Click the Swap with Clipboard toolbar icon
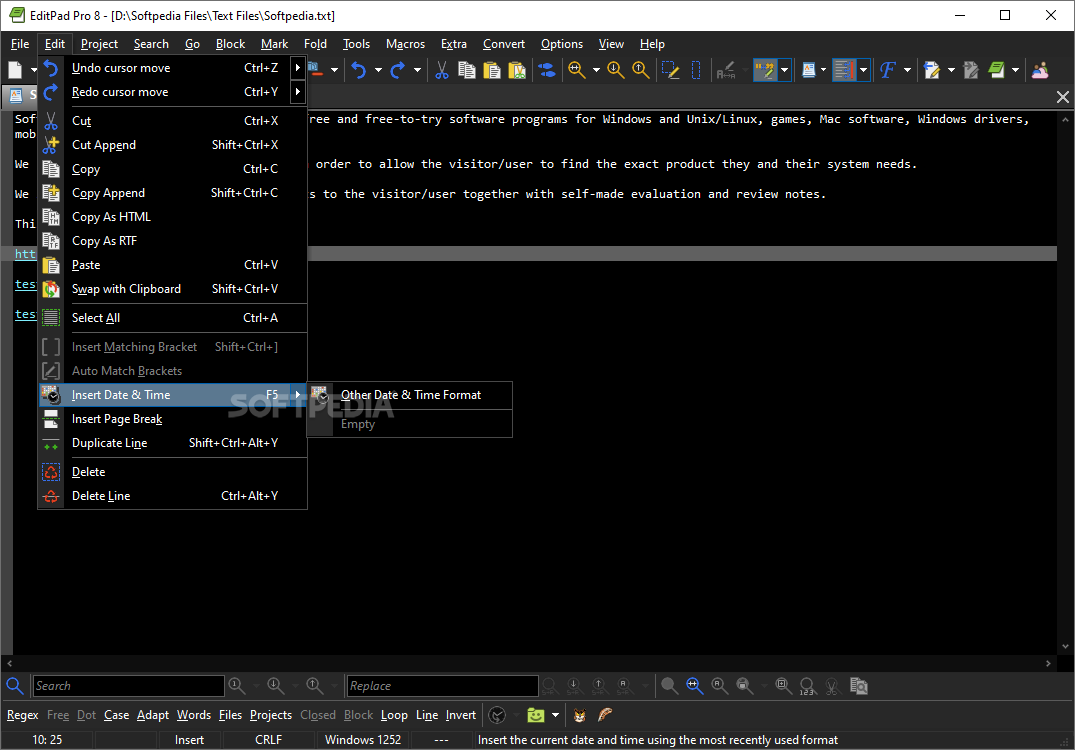Viewport: 1075px width, 750px height. (x=517, y=70)
